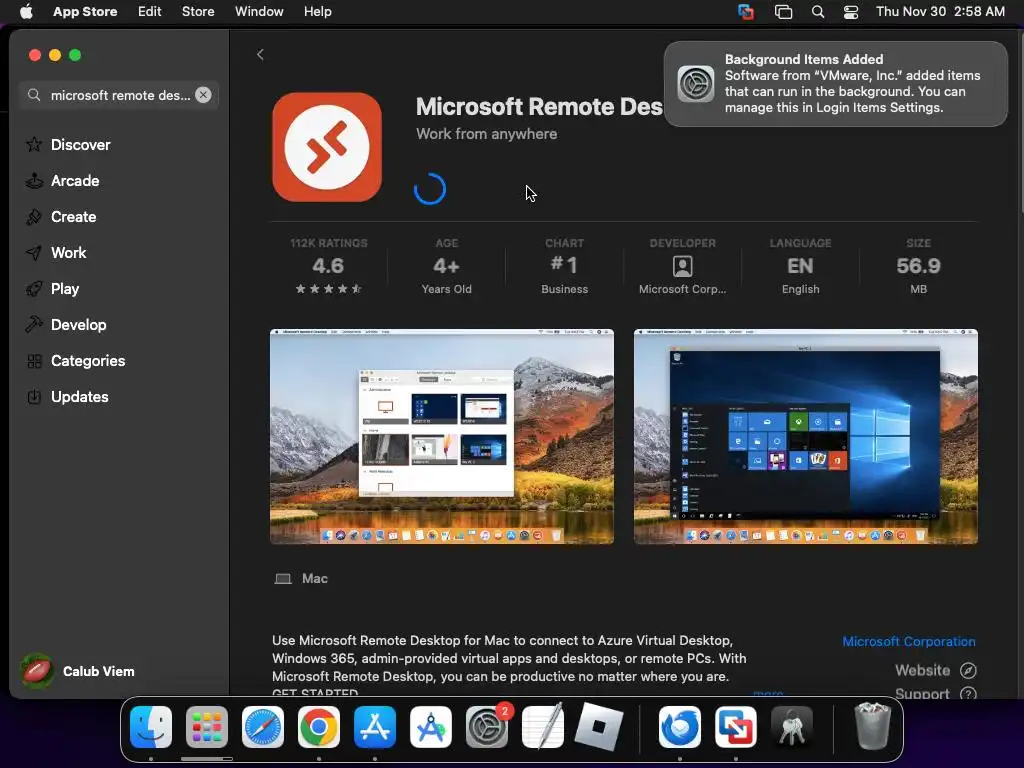Click the #1 Business chart ranking
Screen dimensions: 1024x768
pos(564,266)
